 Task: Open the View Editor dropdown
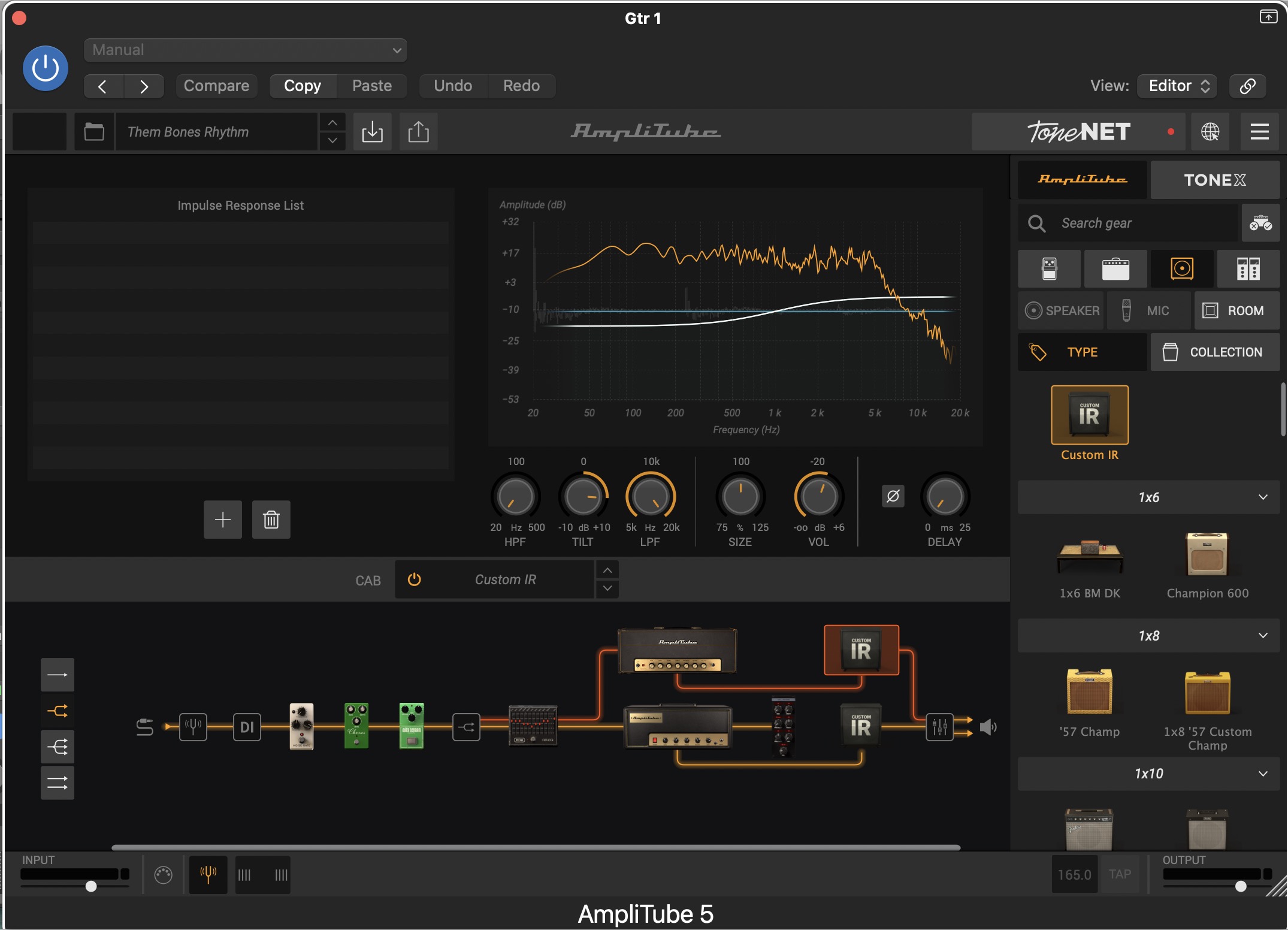(x=1178, y=86)
